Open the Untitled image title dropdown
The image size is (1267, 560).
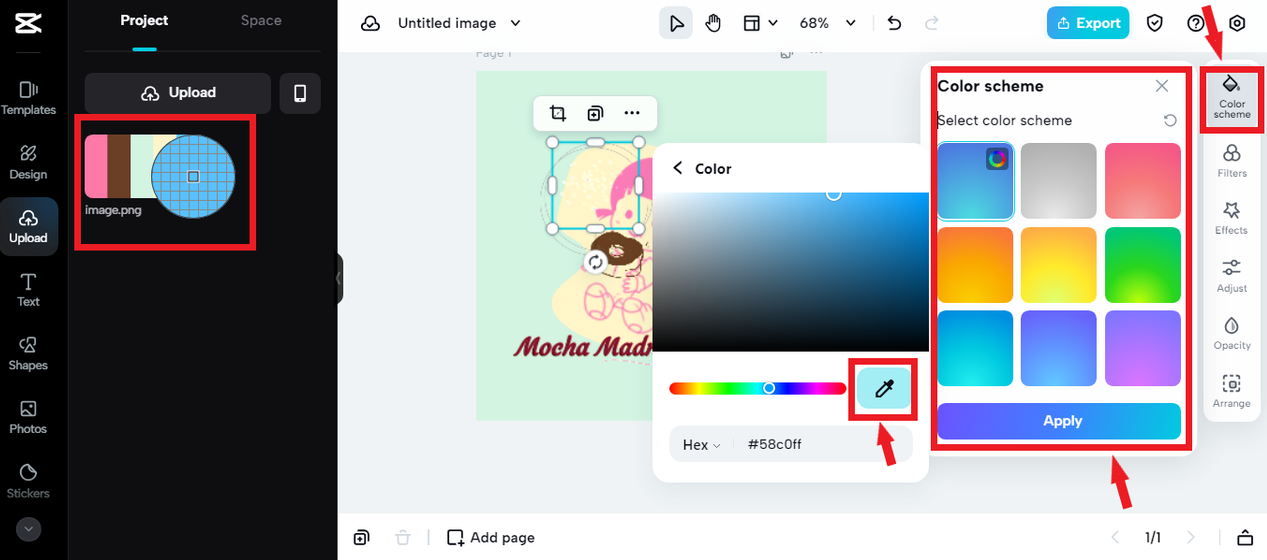460,23
